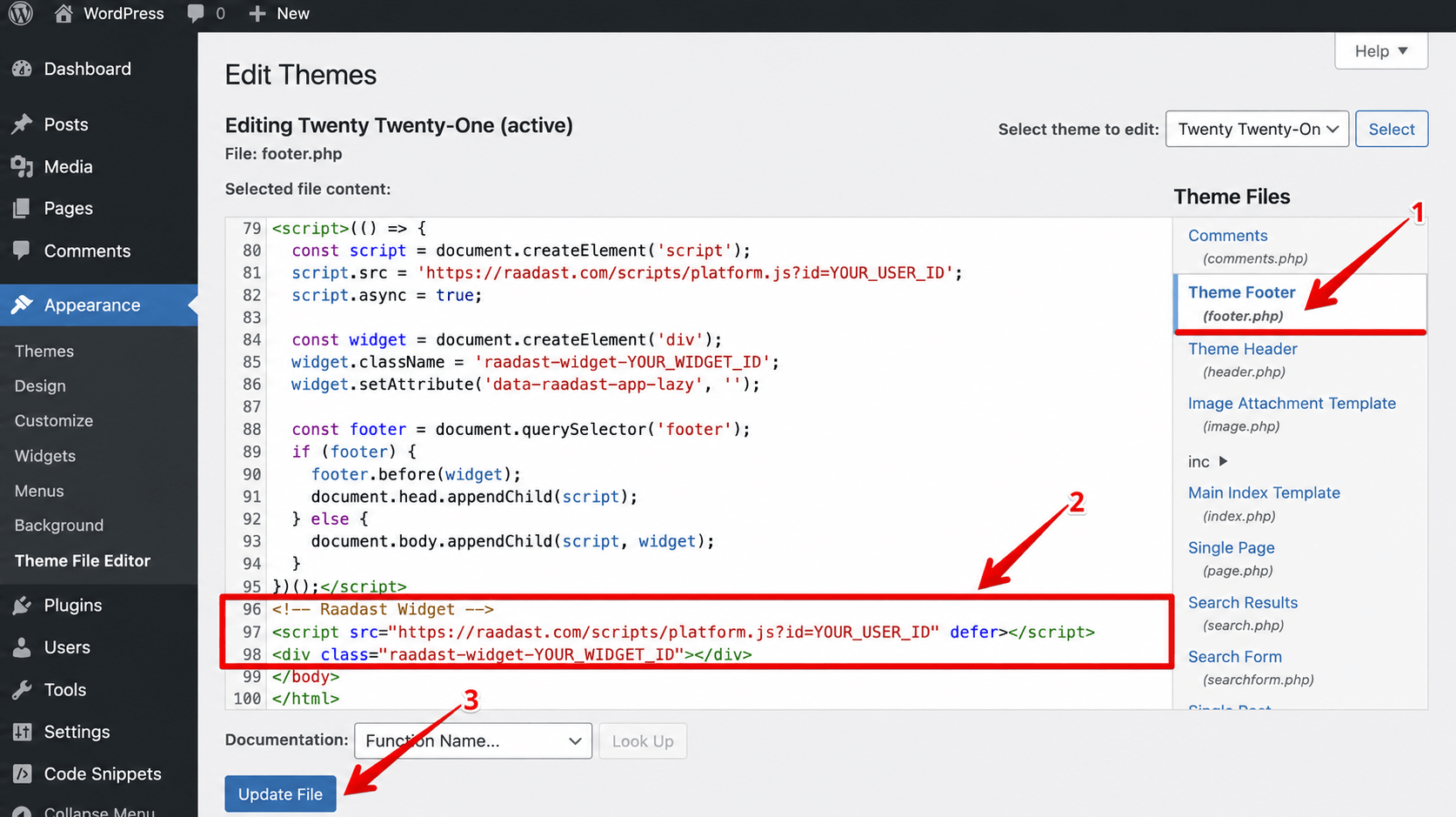The image size is (1456, 817).
Task: Open the Help dropdown tab
Action: click(x=1381, y=50)
